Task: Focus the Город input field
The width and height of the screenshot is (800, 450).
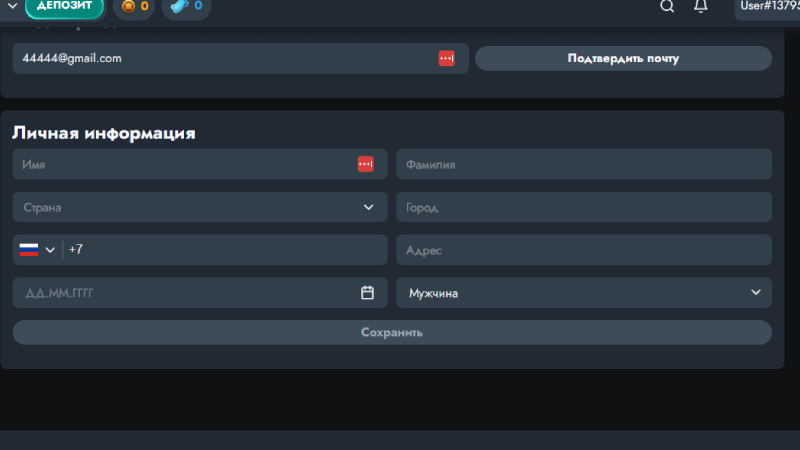Action: pos(584,207)
